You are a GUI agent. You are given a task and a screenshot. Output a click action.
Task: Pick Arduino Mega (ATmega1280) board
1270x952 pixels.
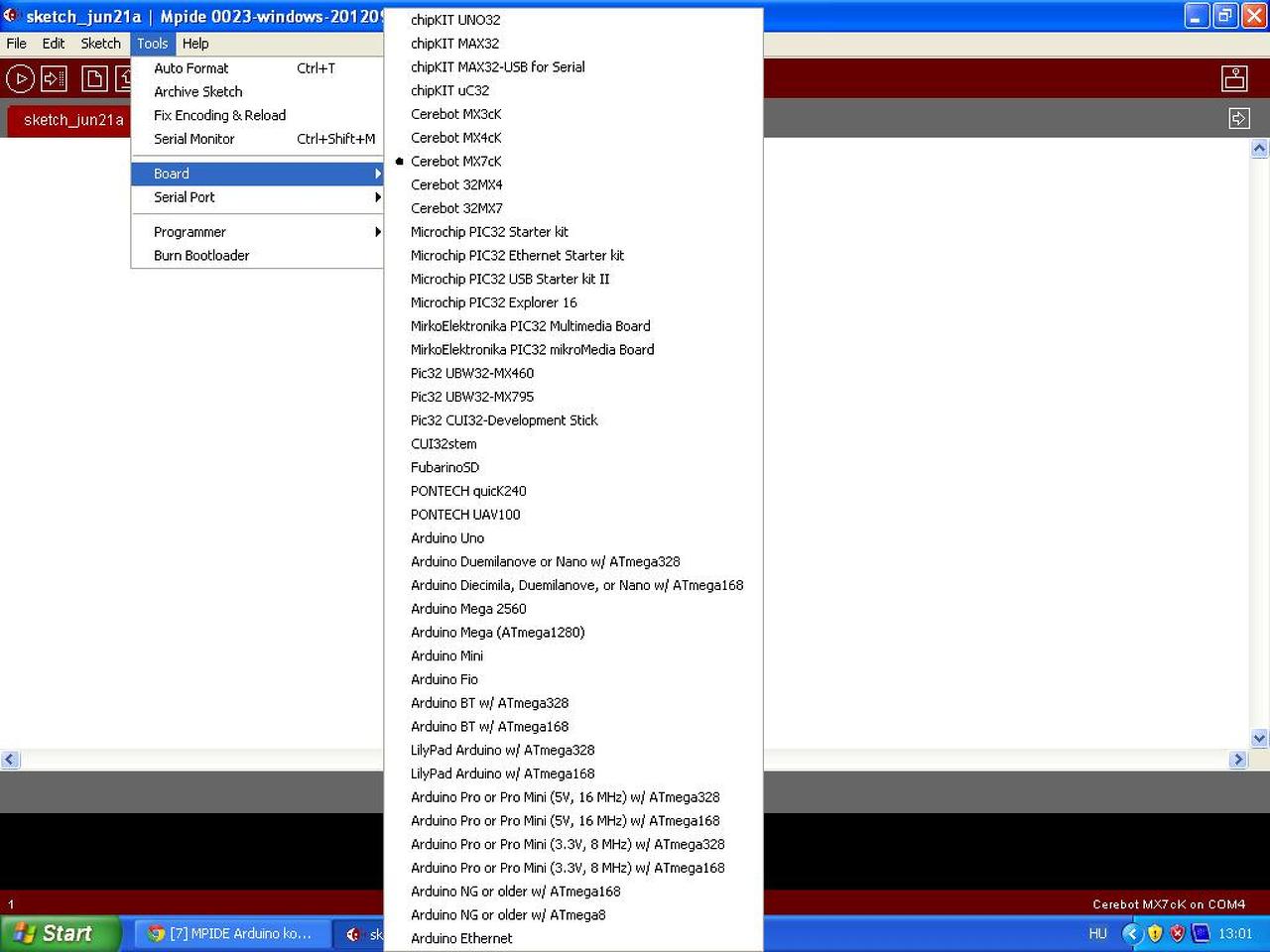tap(573, 633)
